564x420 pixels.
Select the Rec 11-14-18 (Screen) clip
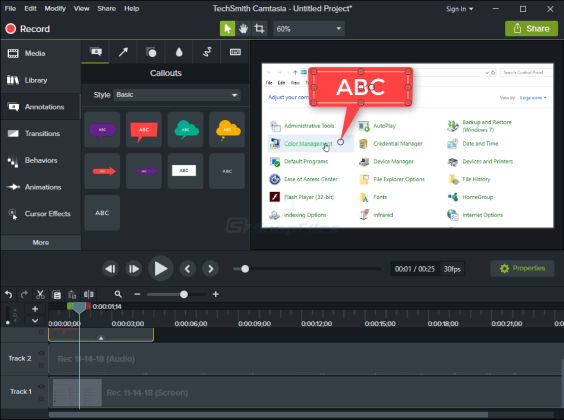306,392
